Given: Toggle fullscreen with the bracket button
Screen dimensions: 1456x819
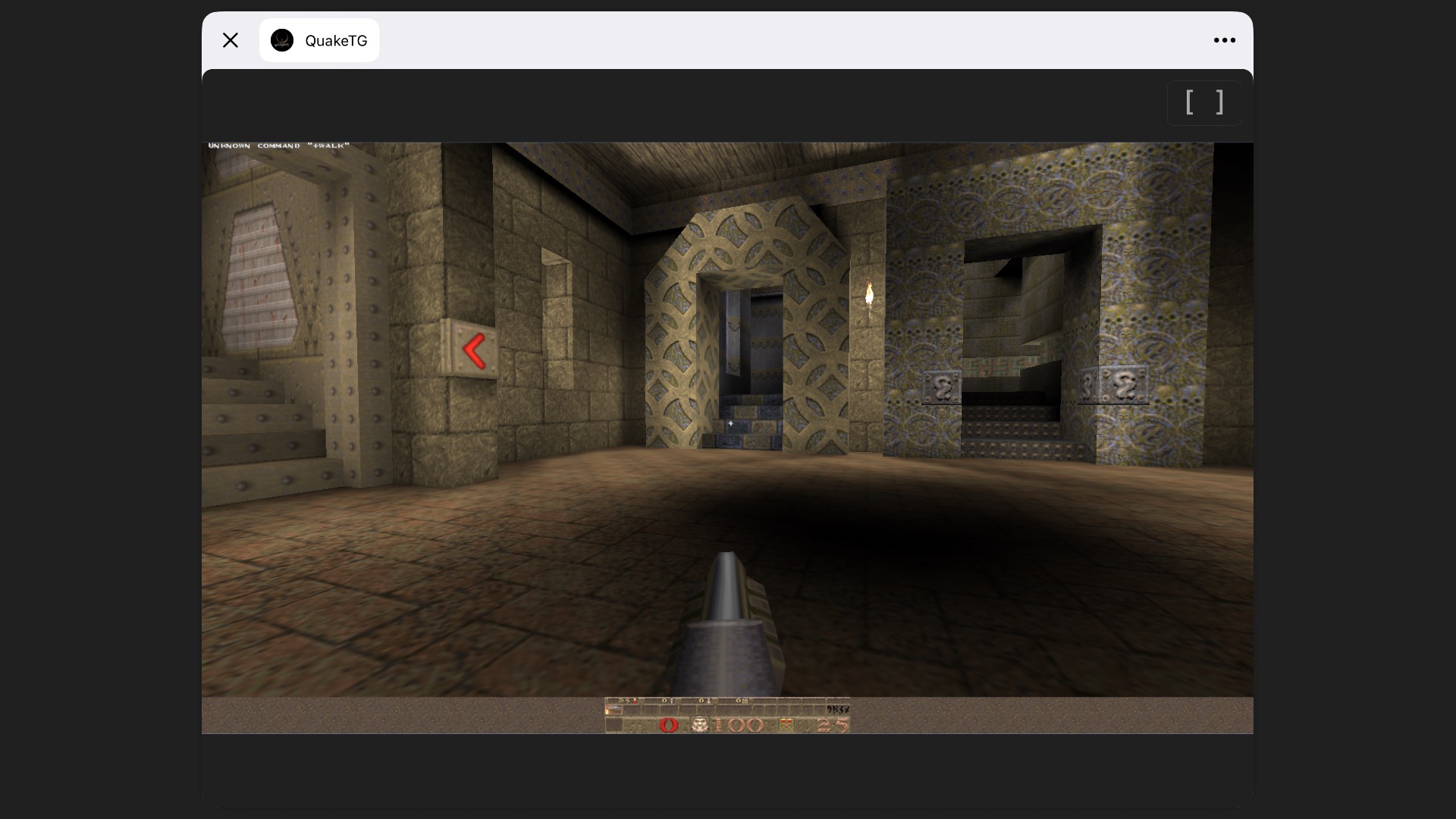Looking at the screenshot, I should click(x=1203, y=102).
